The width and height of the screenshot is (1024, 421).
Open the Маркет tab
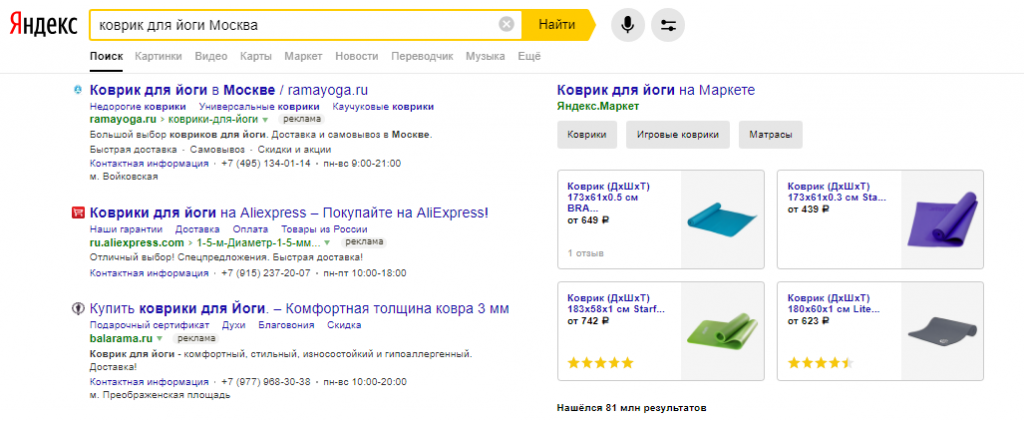click(x=303, y=57)
